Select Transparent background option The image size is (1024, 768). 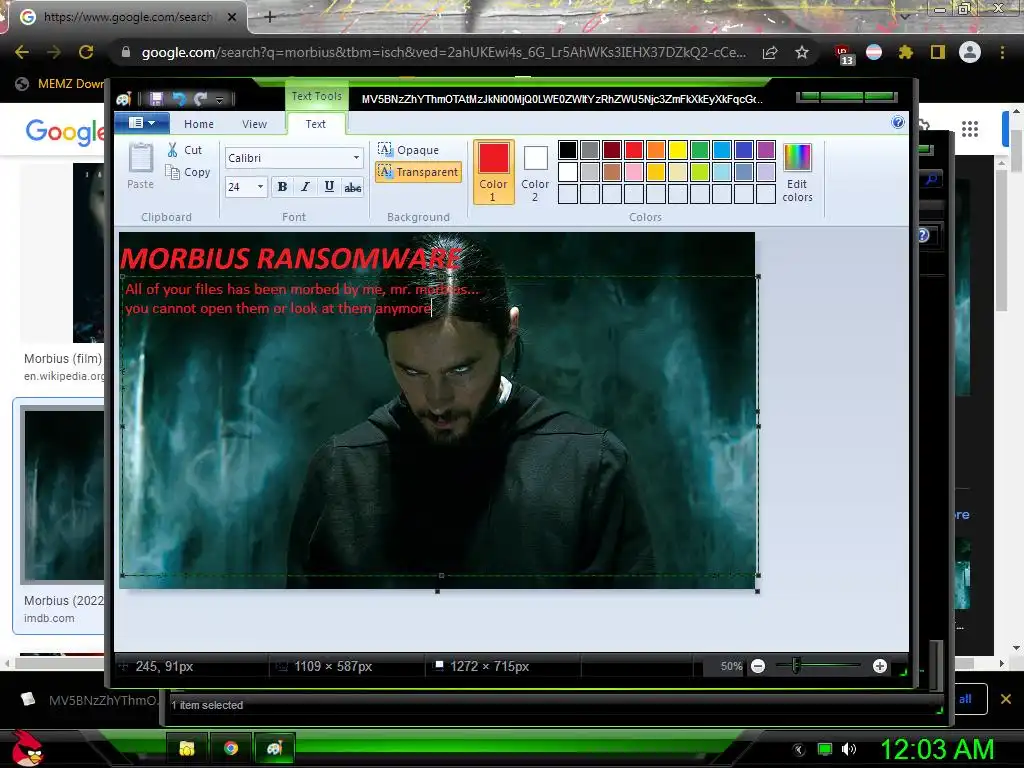click(x=419, y=172)
